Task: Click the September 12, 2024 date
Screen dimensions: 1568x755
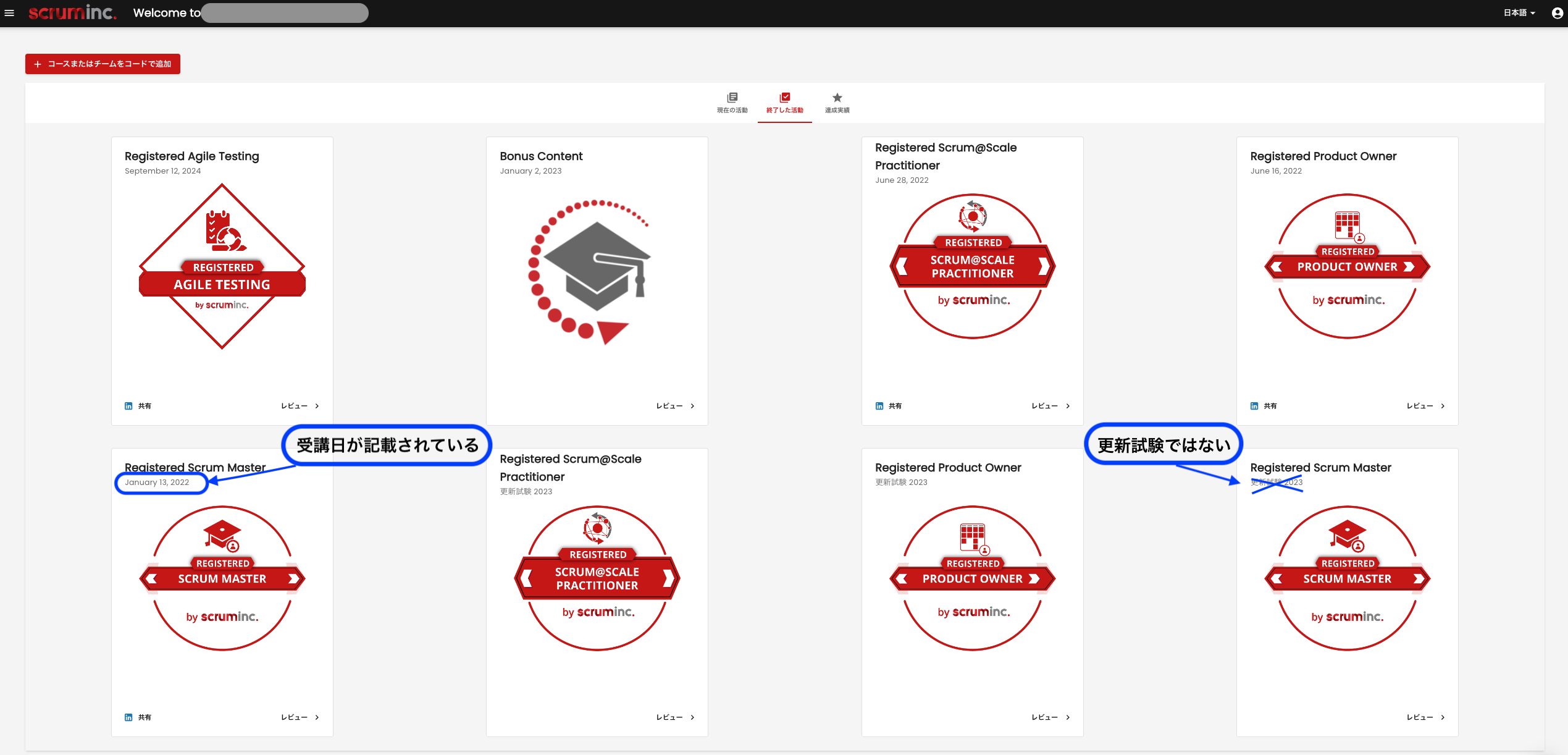Action: tap(162, 171)
